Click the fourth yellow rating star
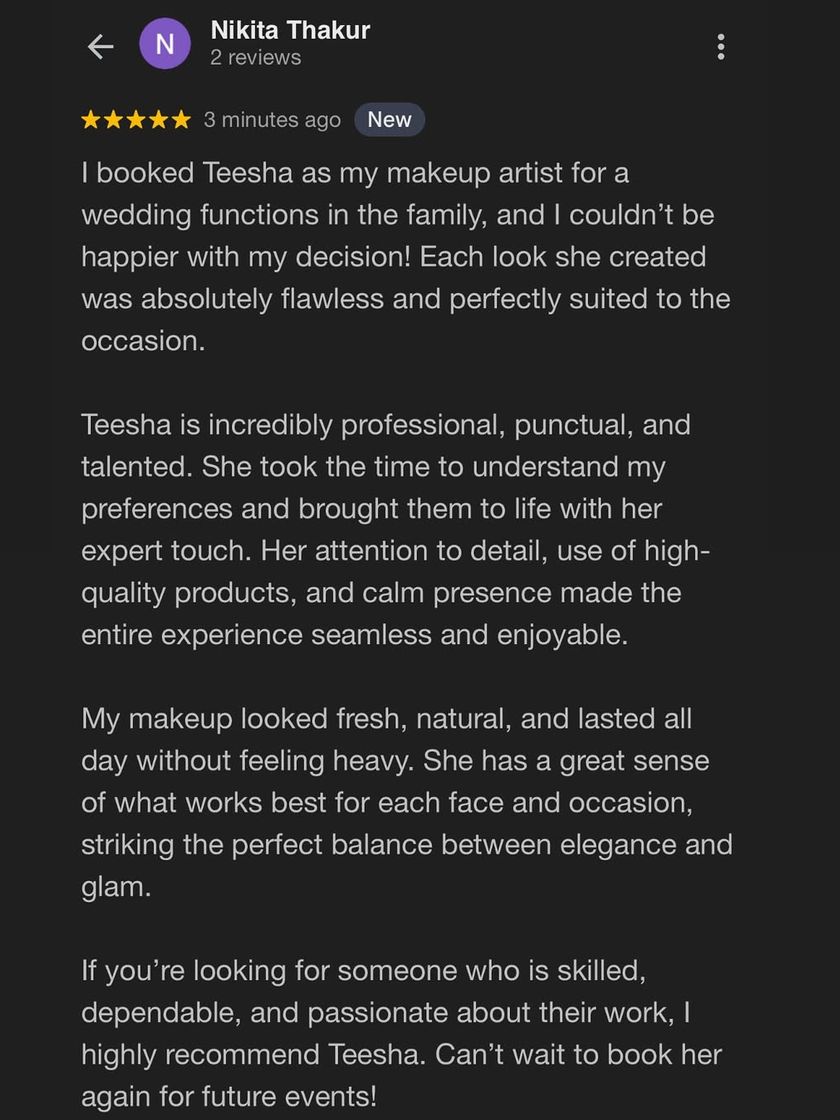Viewport: 840px width, 1120px height. (x=157, y=120)
